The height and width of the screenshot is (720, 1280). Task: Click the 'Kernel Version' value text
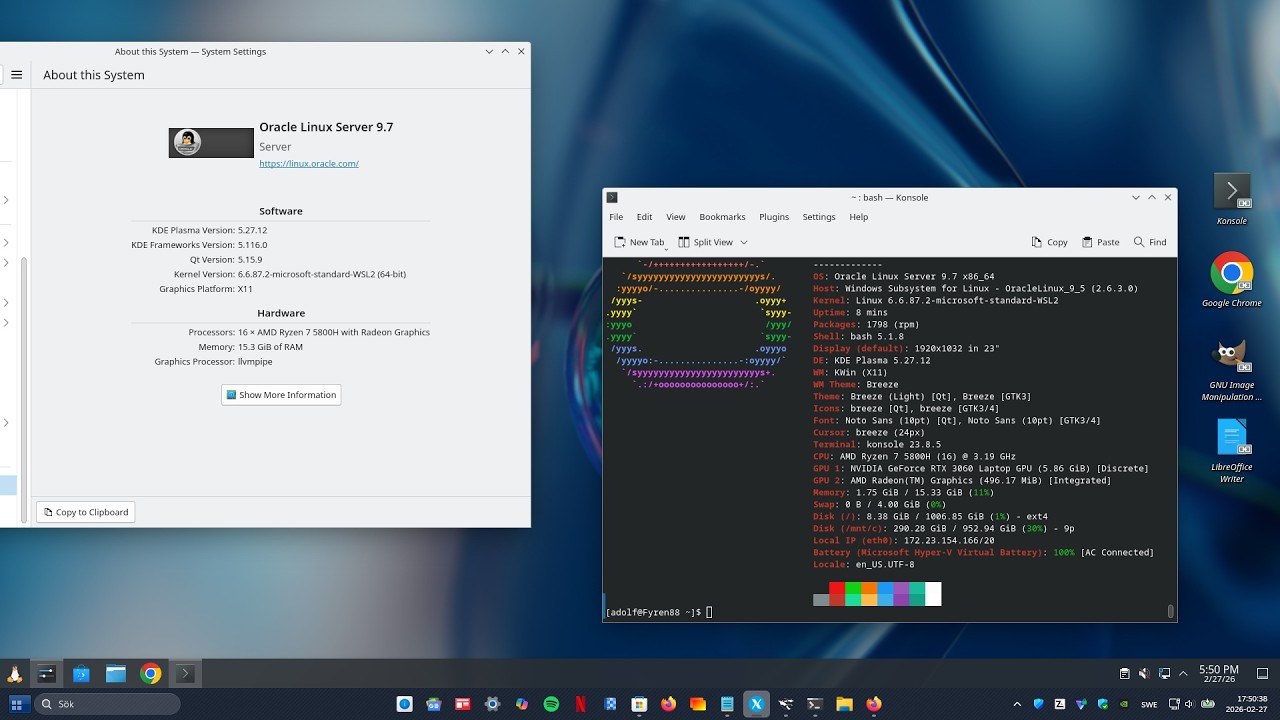coord(322,274)
